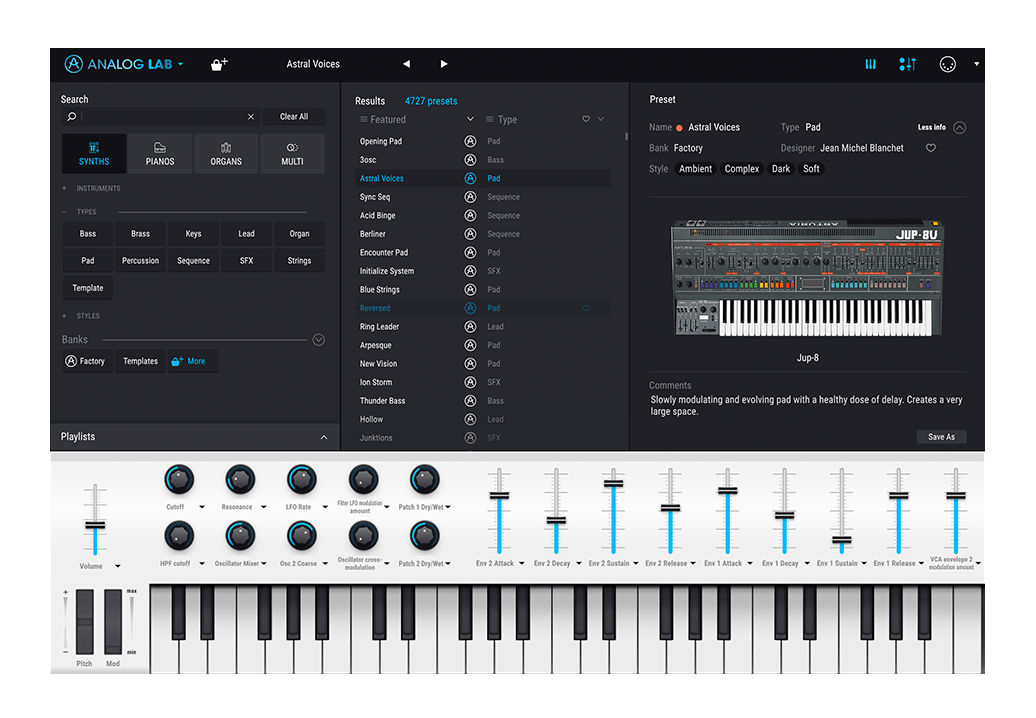Collapse the Banks section chevron
Image resolution: width=1036 pixels, height=718 pixels.
(x=318, y=340)
